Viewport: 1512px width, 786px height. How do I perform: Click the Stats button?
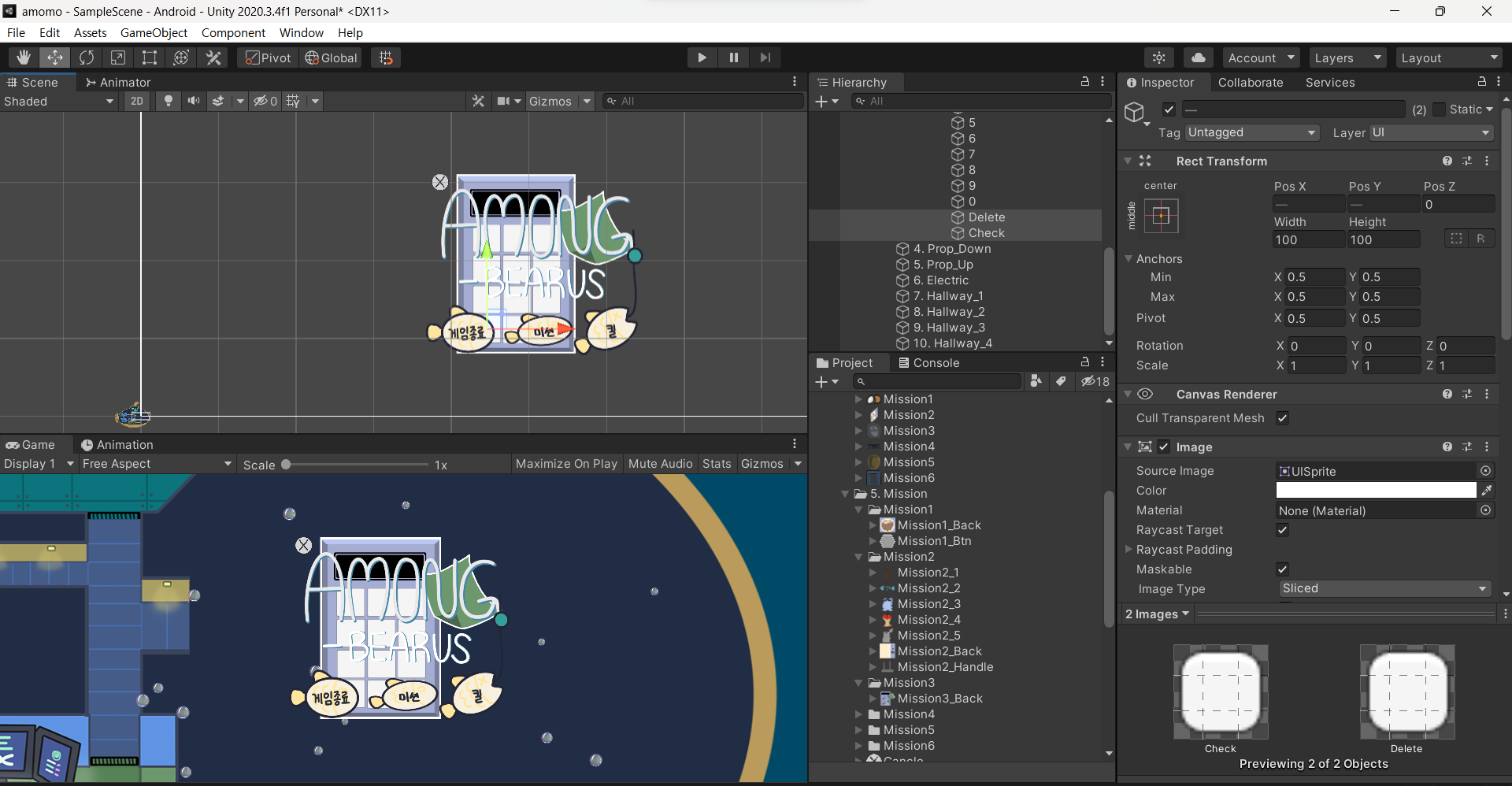point(717,464)
